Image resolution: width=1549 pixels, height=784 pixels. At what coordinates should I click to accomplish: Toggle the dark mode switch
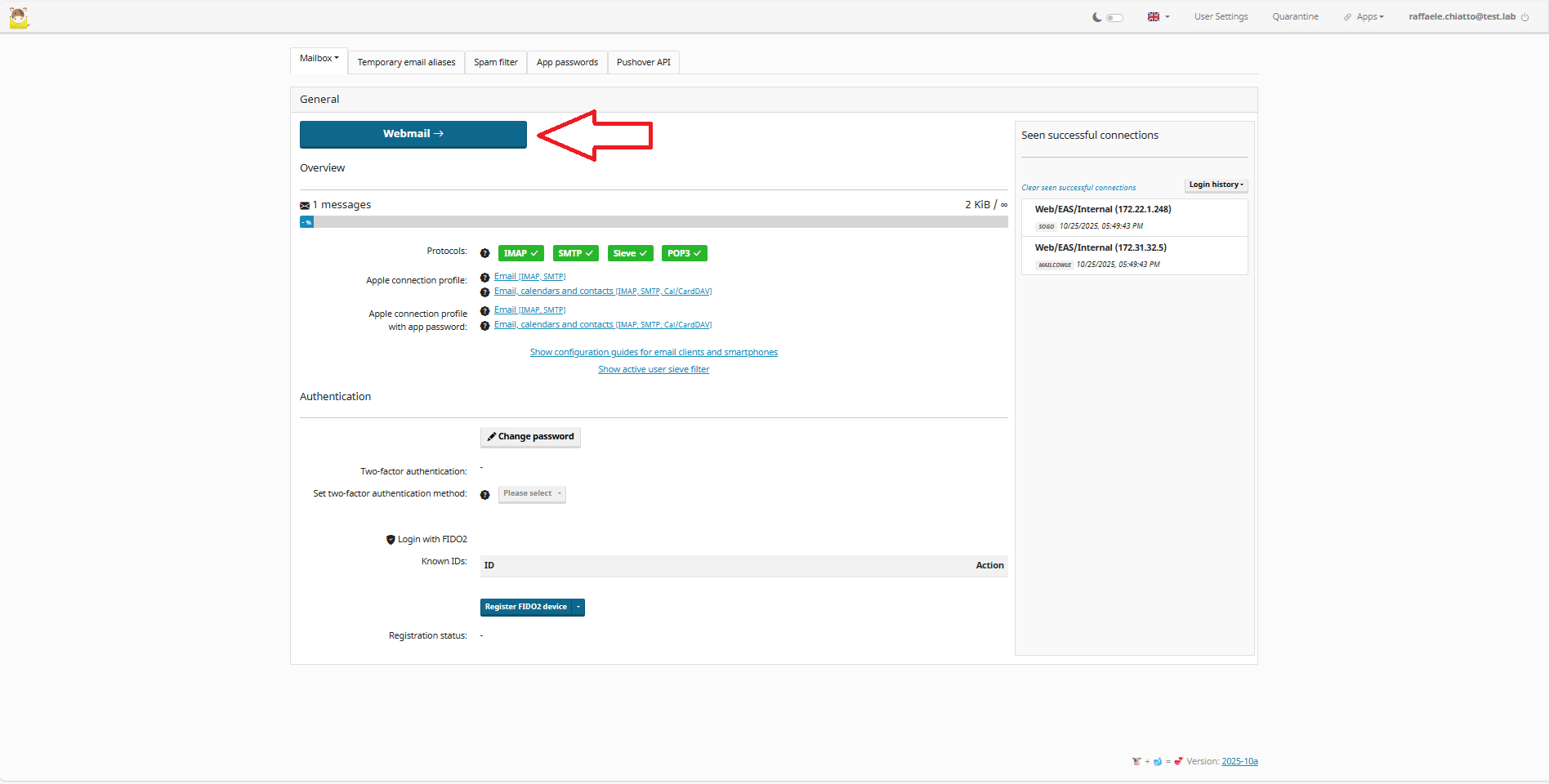point(1115,17)
